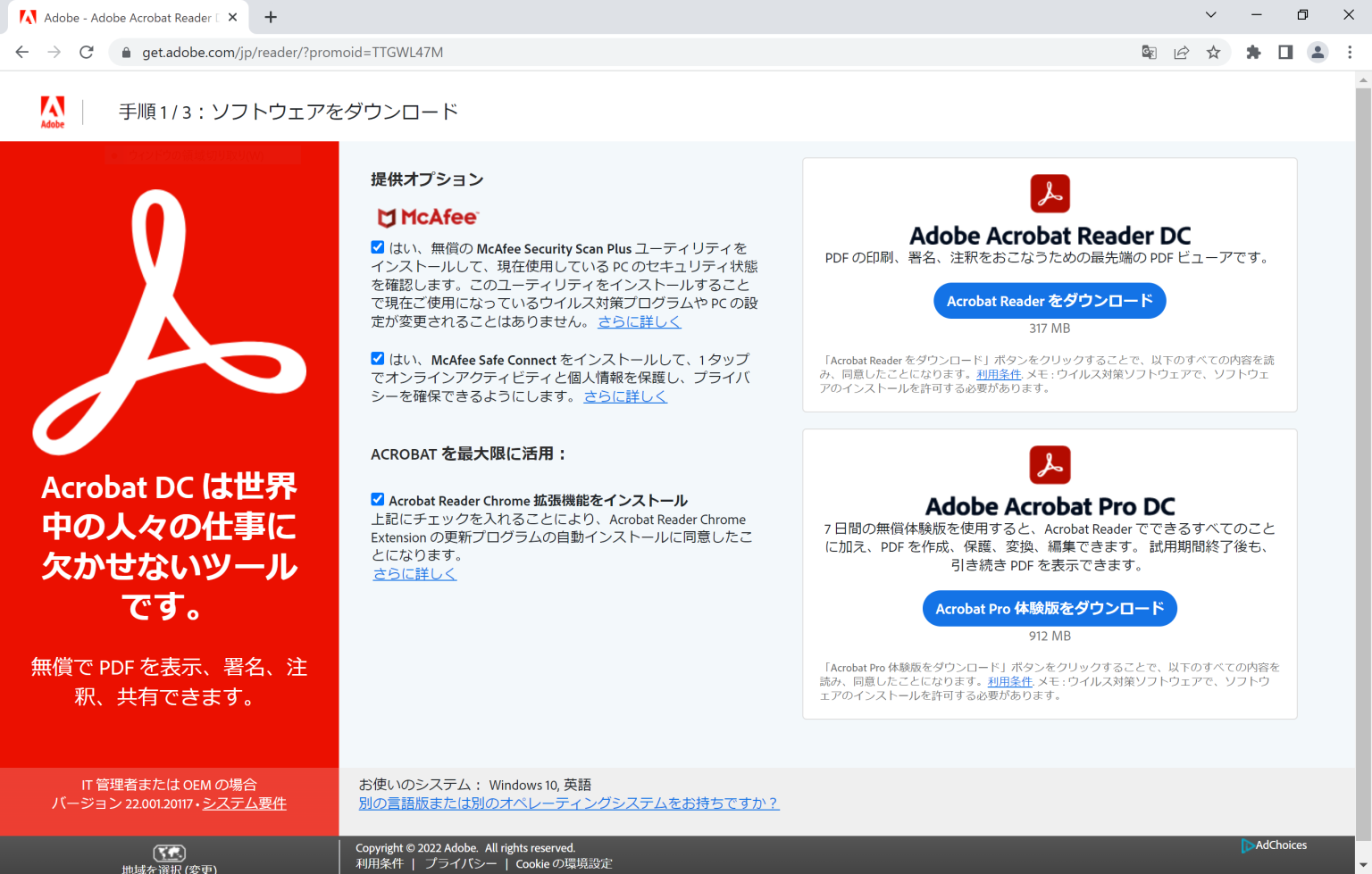Open the browser extensions puzzle icon
This screenshot has width=1372, height=874.
1253,52
